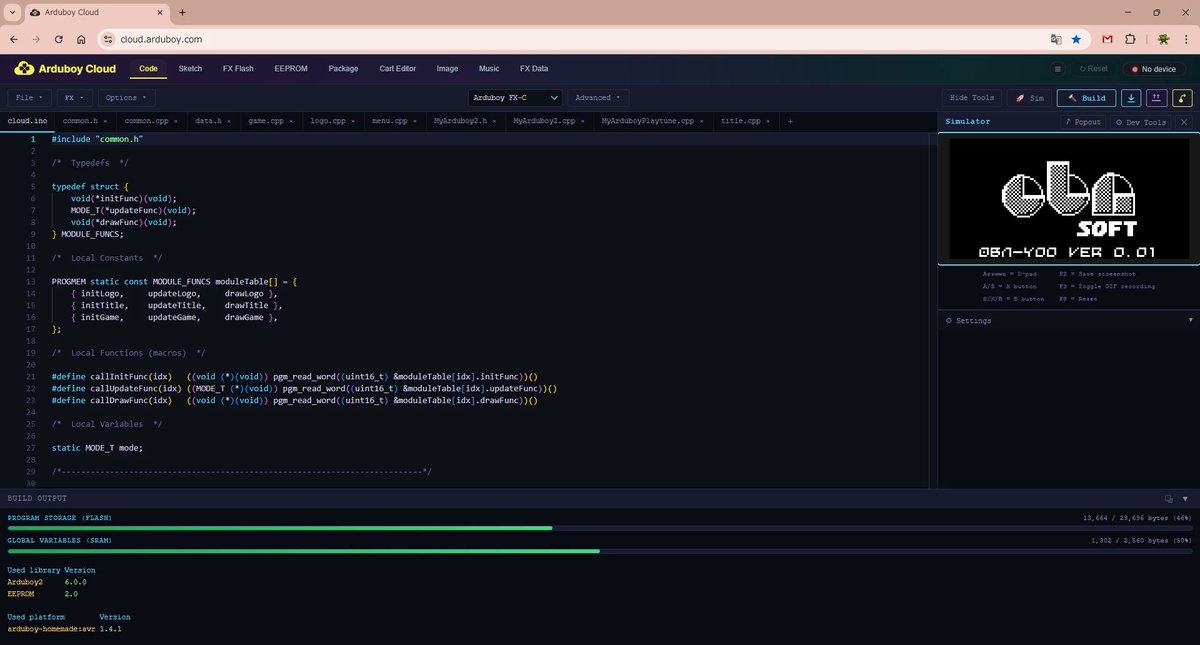Add a new file tab with plus
The width and height of the screenshot is (1200, 645).
(x=790, y=121)
